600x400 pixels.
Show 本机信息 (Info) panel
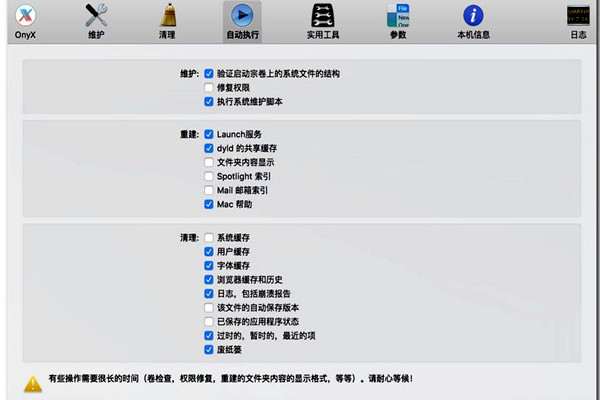point(472,16)
